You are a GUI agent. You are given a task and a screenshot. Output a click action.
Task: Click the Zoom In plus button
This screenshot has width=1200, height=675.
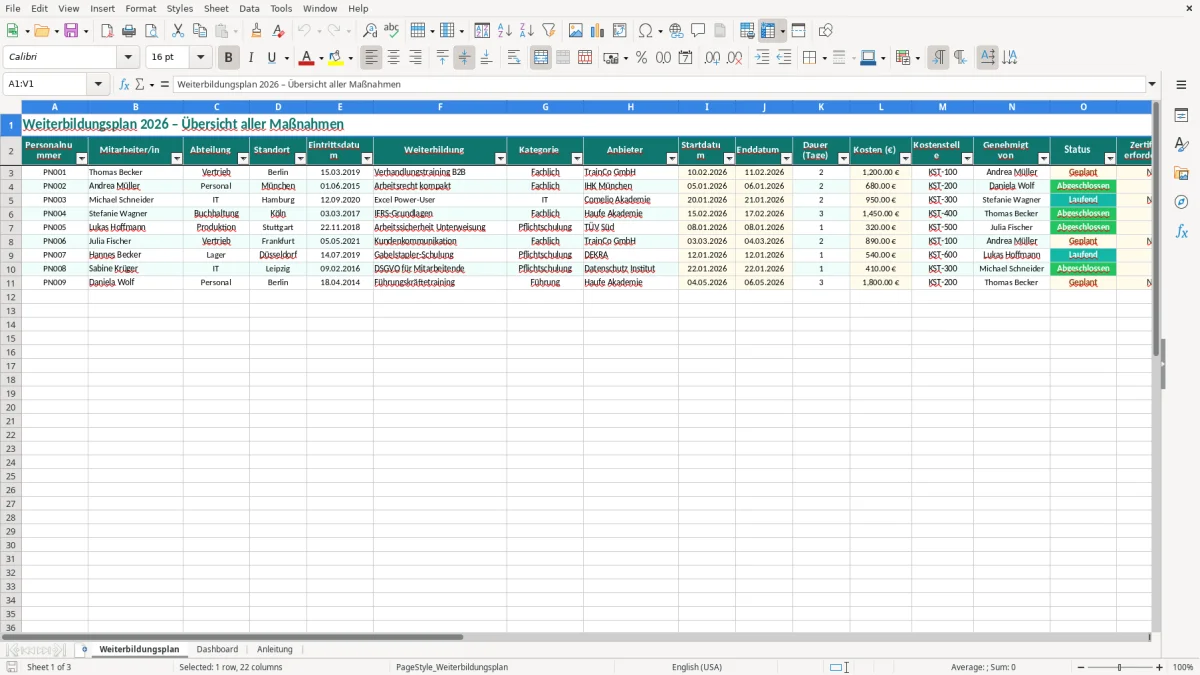click(1160, 667)
